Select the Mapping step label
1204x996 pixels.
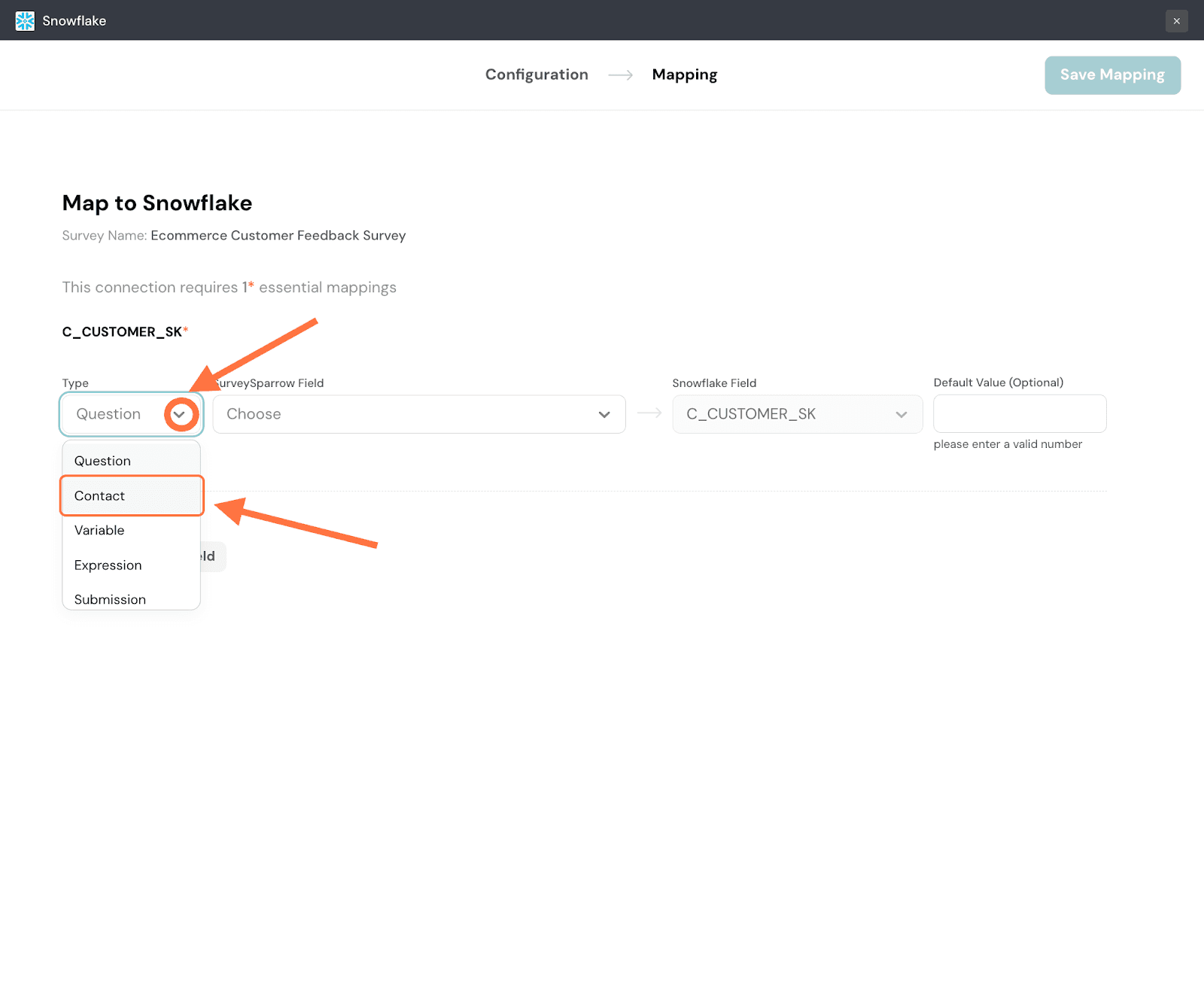point(684,75)
